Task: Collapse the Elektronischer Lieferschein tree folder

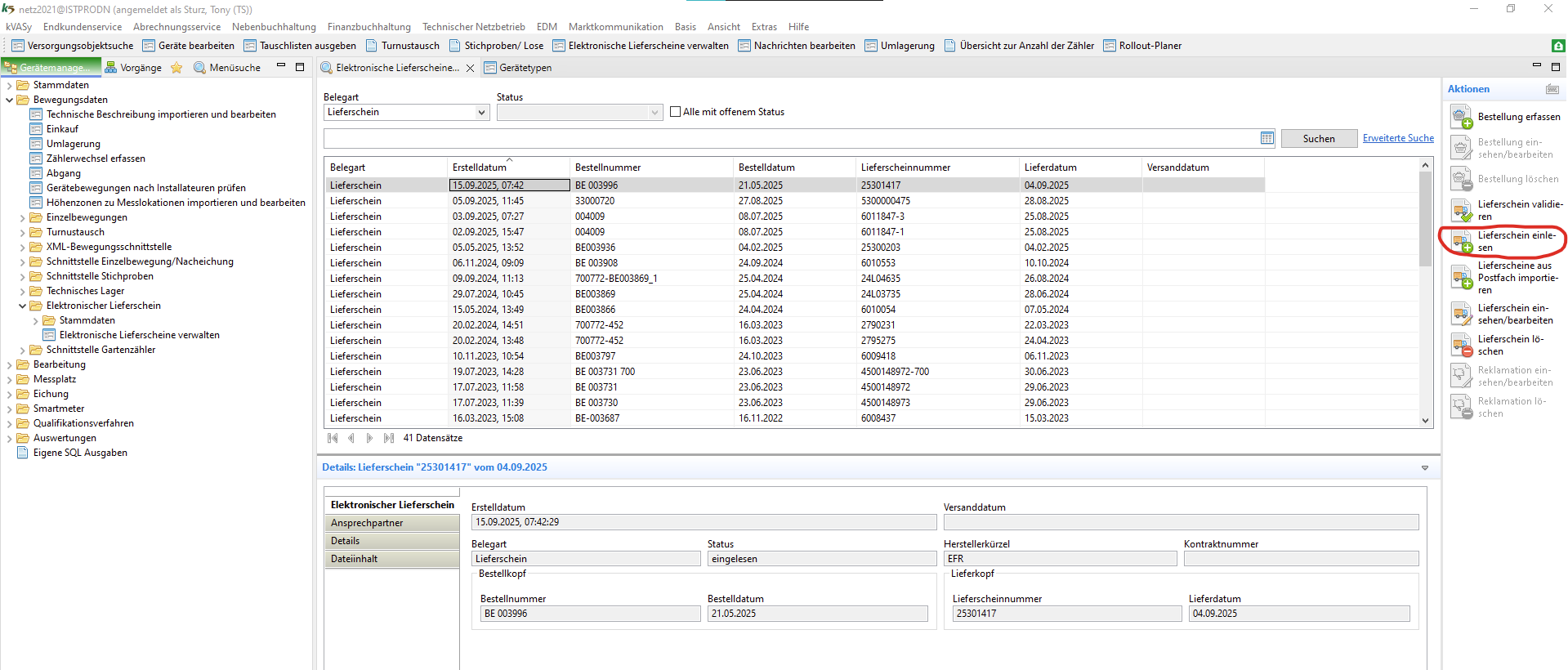Action: [23, 306]
